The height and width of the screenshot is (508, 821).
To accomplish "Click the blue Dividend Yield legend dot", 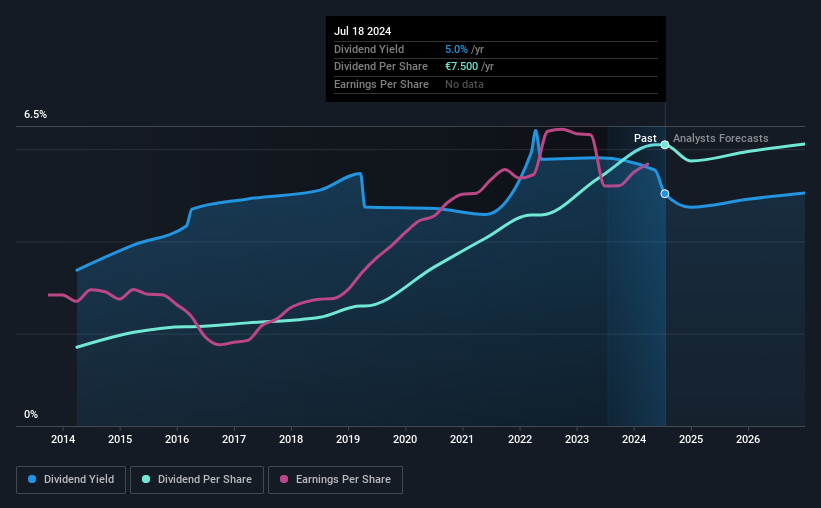I will [32, 479].
